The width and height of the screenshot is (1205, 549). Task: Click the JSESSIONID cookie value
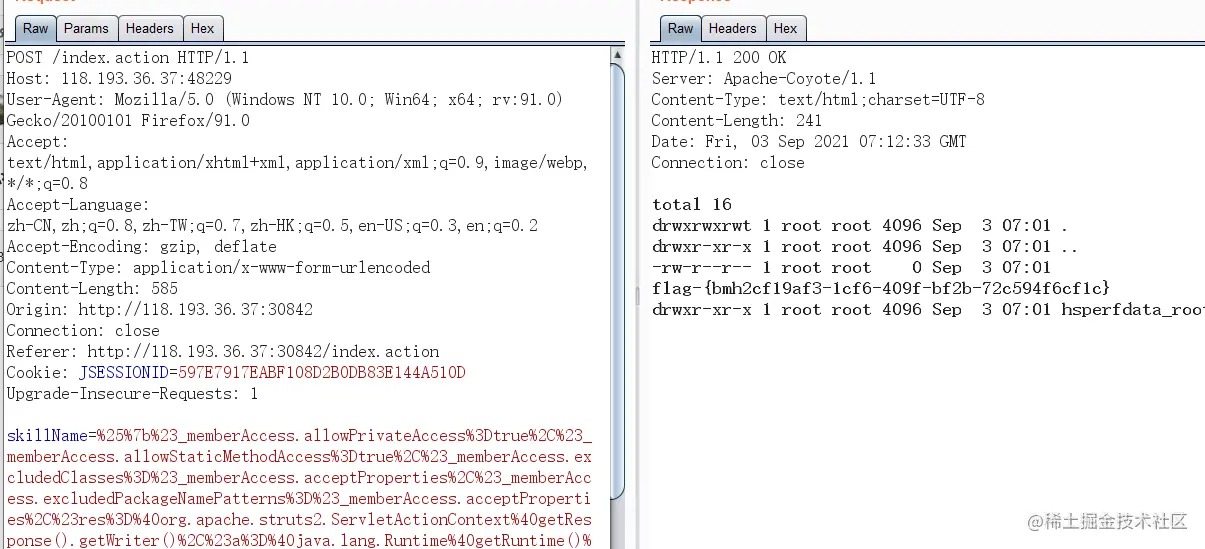[x=322, y=373]
